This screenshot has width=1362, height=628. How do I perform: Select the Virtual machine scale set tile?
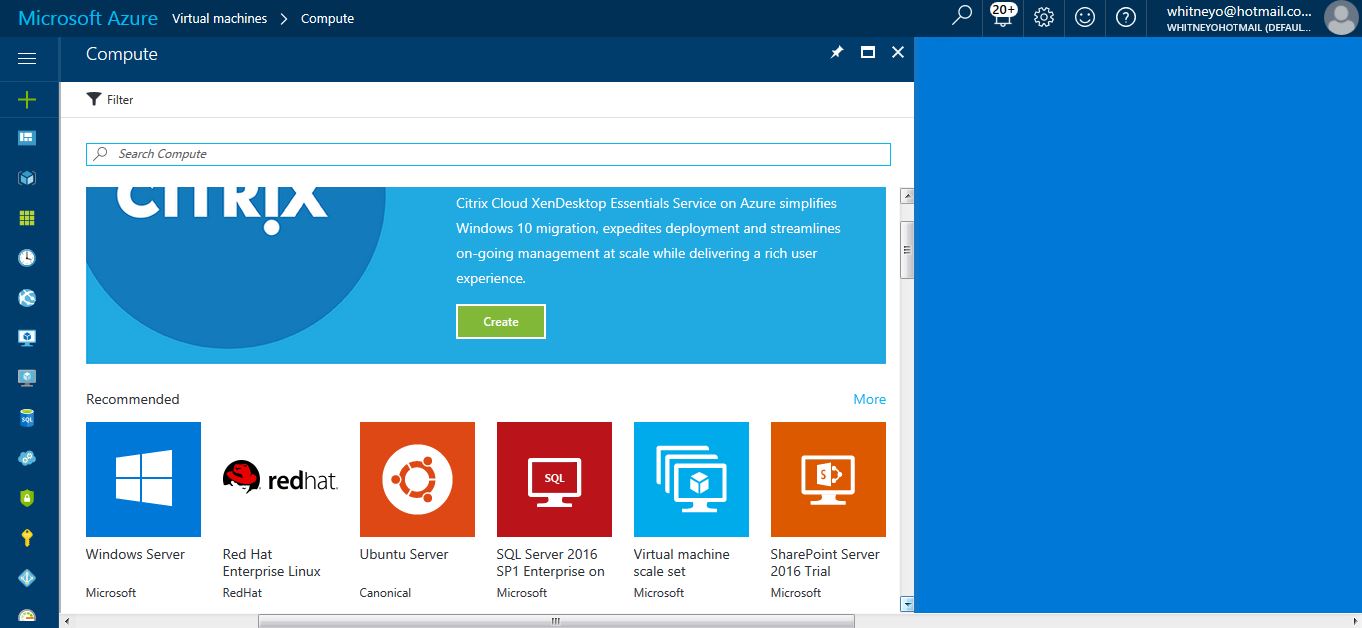[691, 510]
